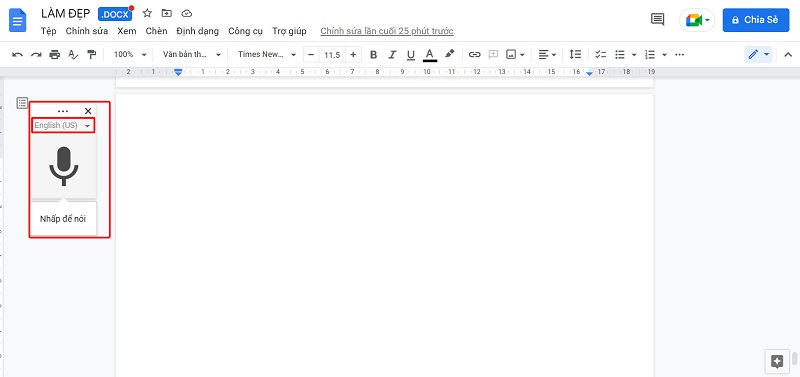Click the right indent marker on ruler

[589, 73]
